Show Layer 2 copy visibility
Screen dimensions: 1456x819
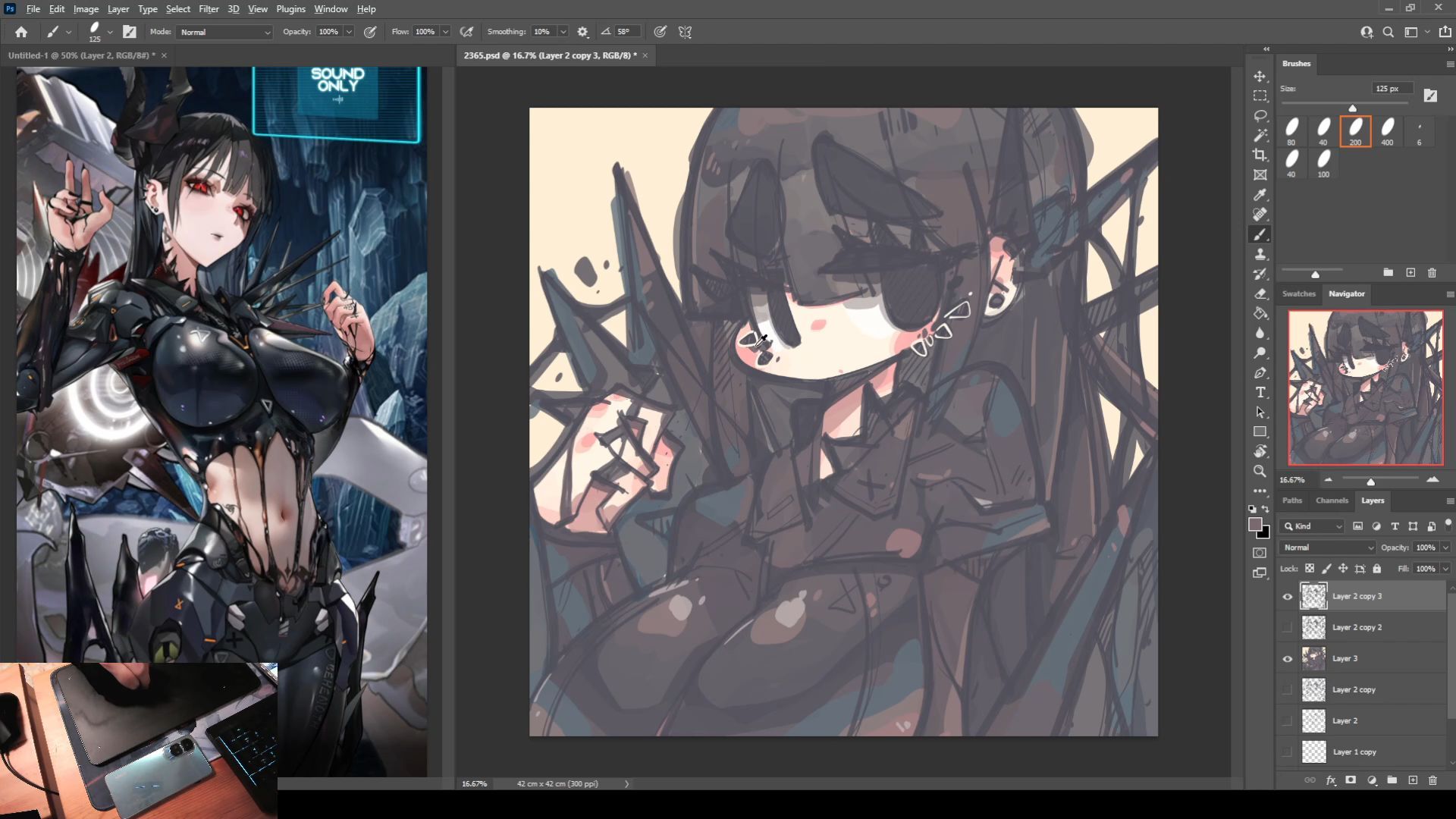1287,690
